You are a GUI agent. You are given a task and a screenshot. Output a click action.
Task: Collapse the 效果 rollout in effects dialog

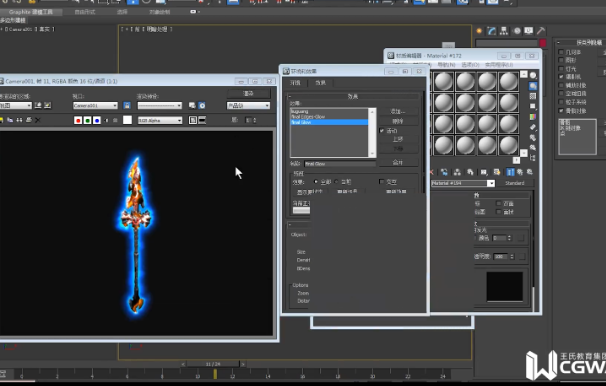353,96
